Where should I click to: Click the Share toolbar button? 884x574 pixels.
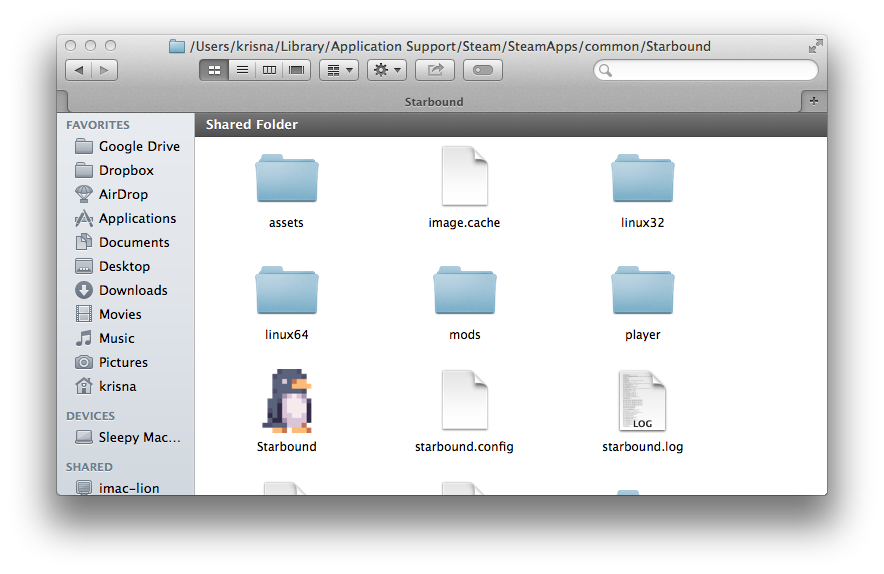(x=435, y=70)
